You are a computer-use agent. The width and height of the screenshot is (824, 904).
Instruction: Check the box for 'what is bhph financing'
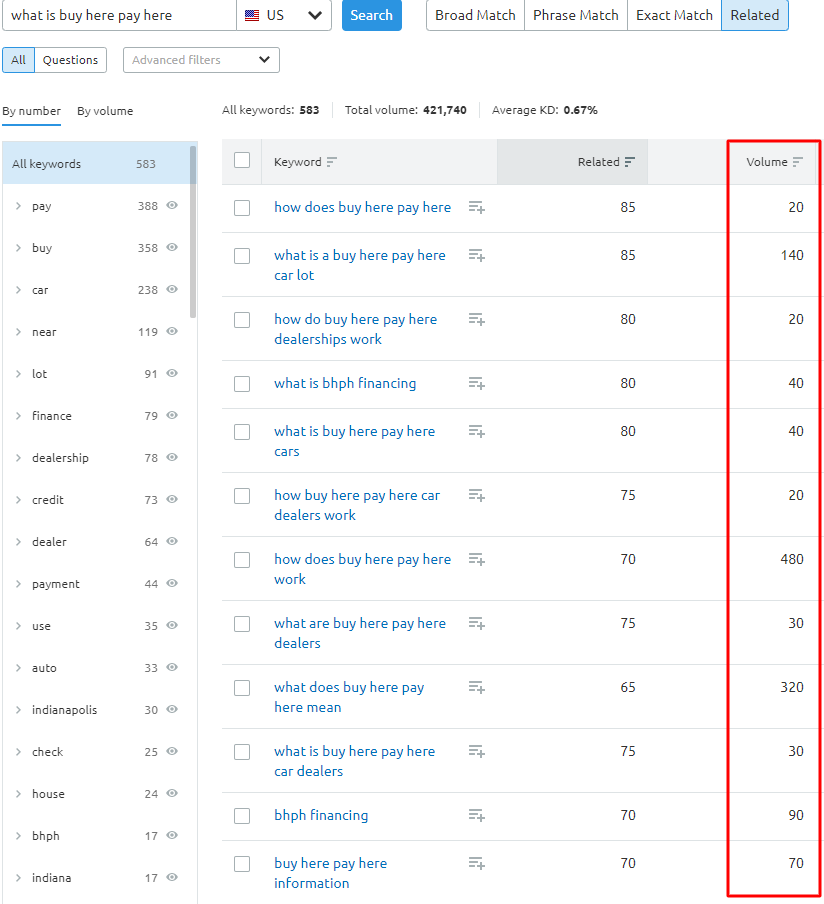point(242,384)
